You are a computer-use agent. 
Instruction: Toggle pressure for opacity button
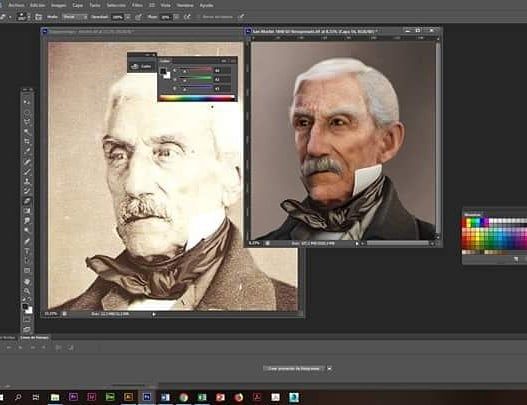[138, 17]
